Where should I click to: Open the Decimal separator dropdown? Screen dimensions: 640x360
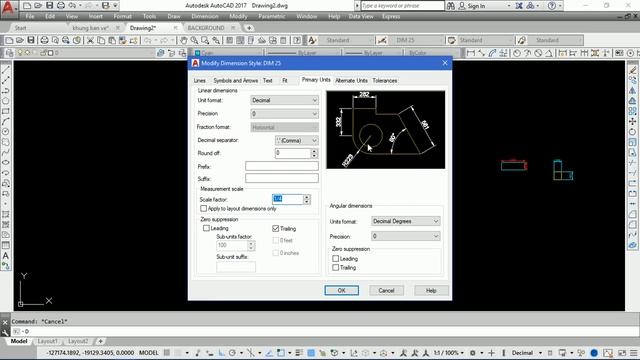296,140
